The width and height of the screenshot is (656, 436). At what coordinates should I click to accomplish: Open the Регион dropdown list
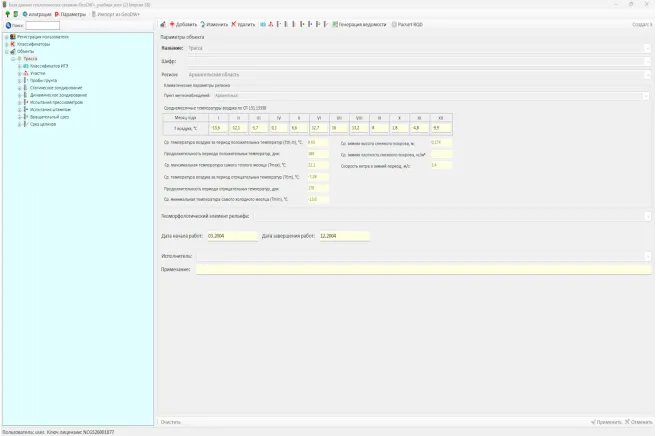(x=648, y=74)
